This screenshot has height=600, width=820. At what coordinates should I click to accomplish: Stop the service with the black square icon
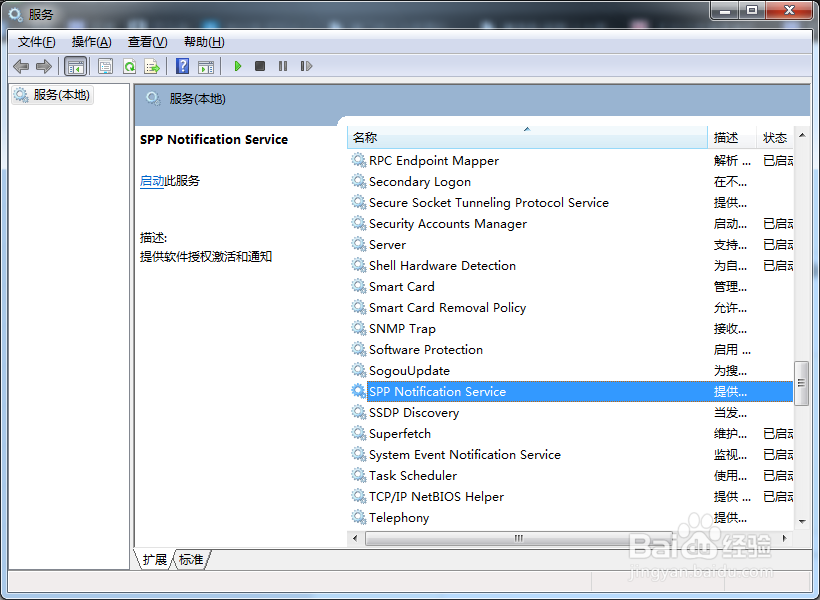point(259,66)
